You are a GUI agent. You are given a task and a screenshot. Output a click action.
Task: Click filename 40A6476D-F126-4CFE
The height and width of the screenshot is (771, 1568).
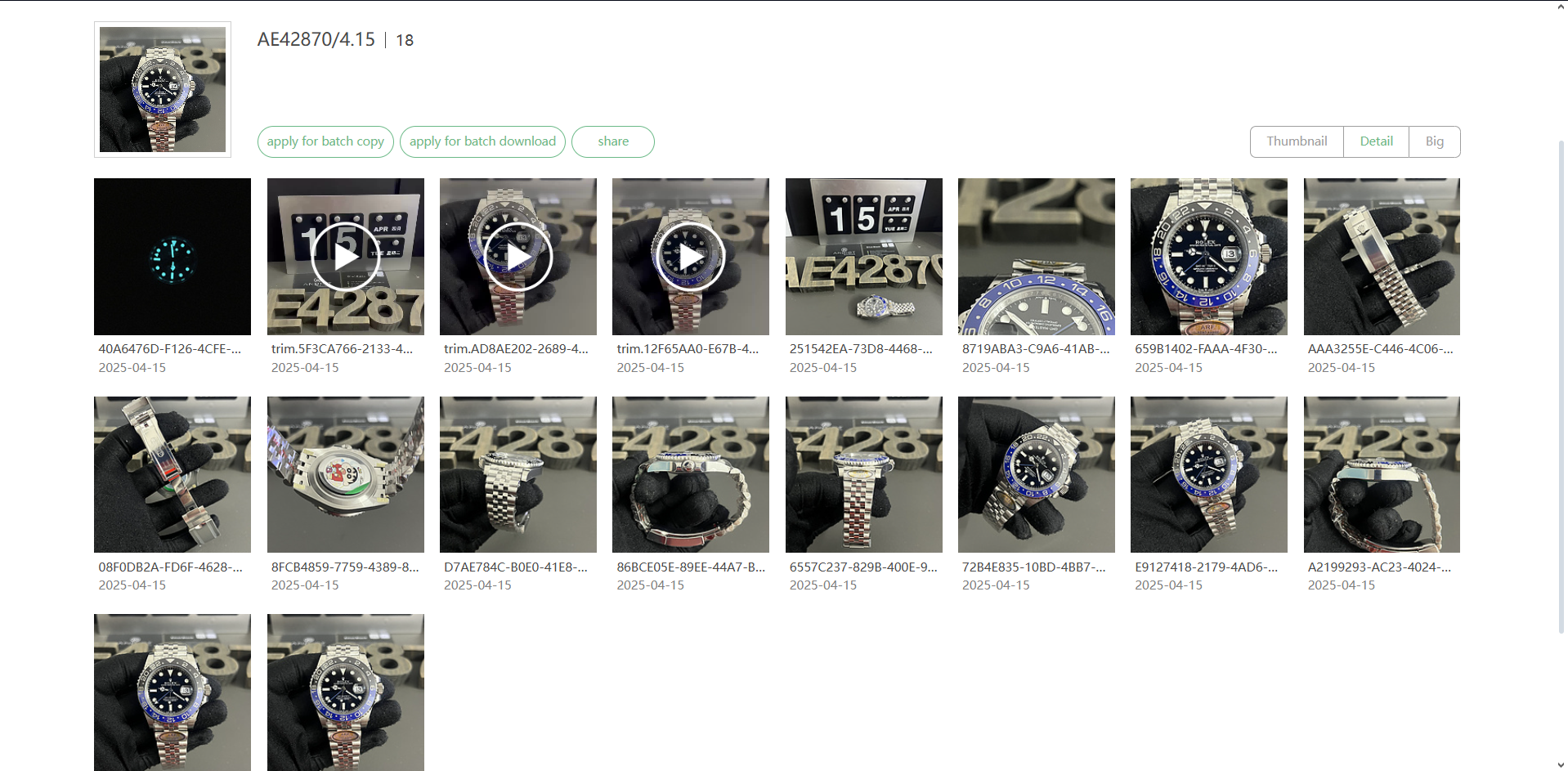[170, 348]
